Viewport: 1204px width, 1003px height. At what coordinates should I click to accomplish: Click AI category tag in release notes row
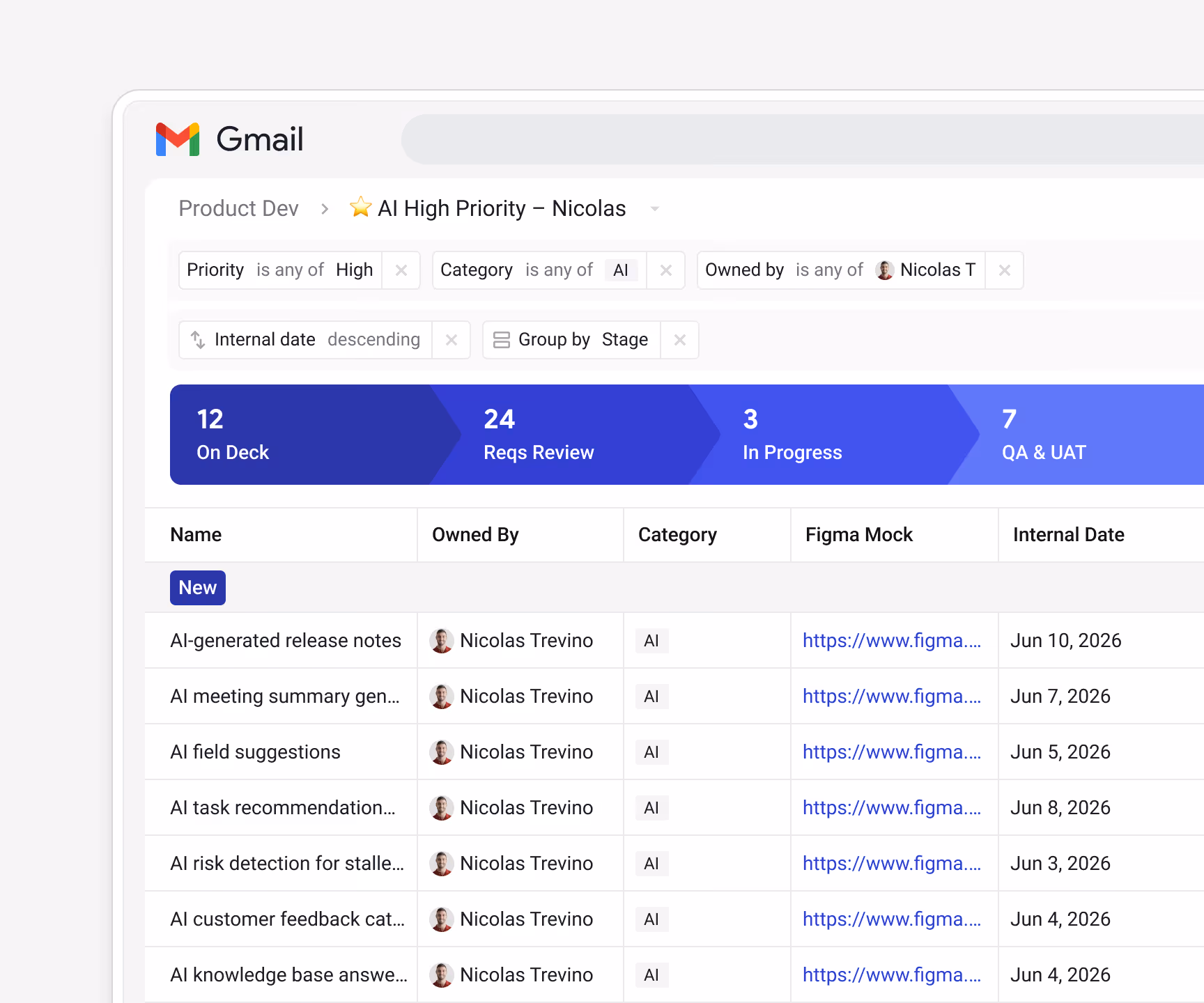click(x=651, y=641)
